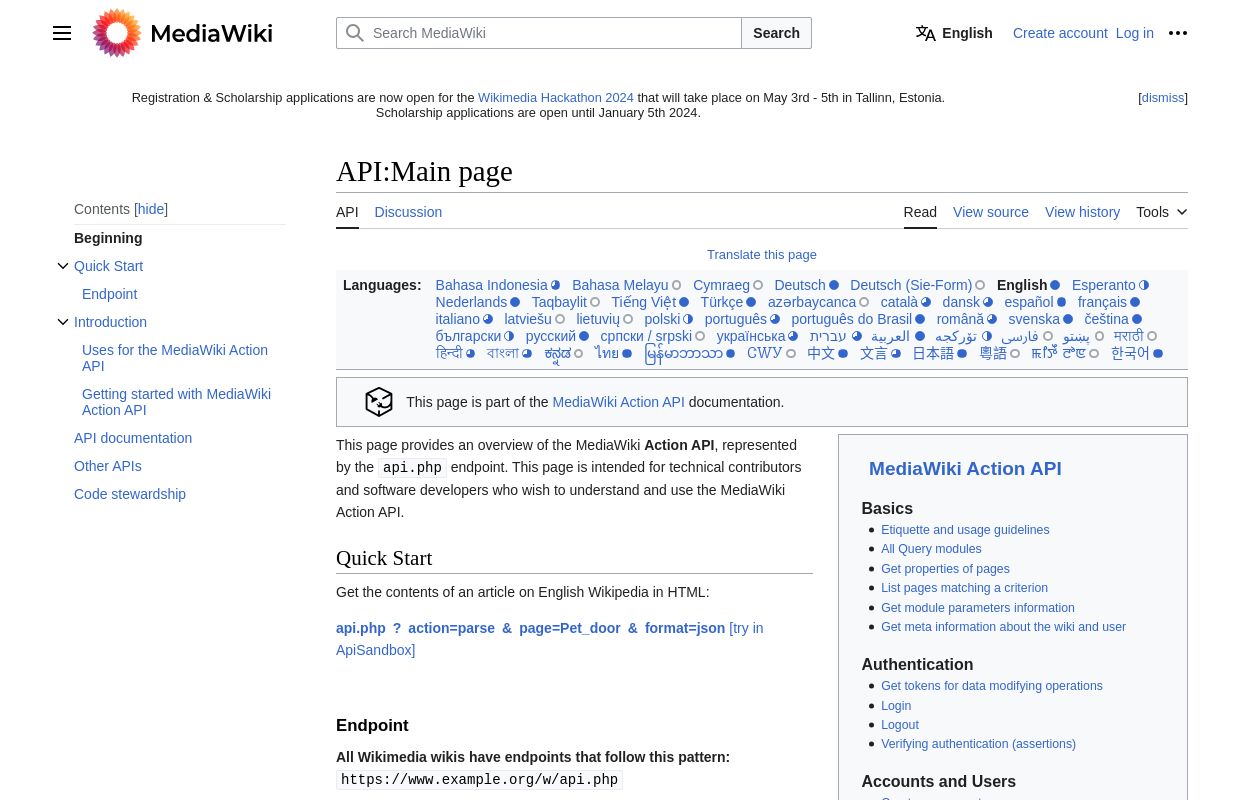
Task: Click the Create account link
Action: click(1060, 33)
